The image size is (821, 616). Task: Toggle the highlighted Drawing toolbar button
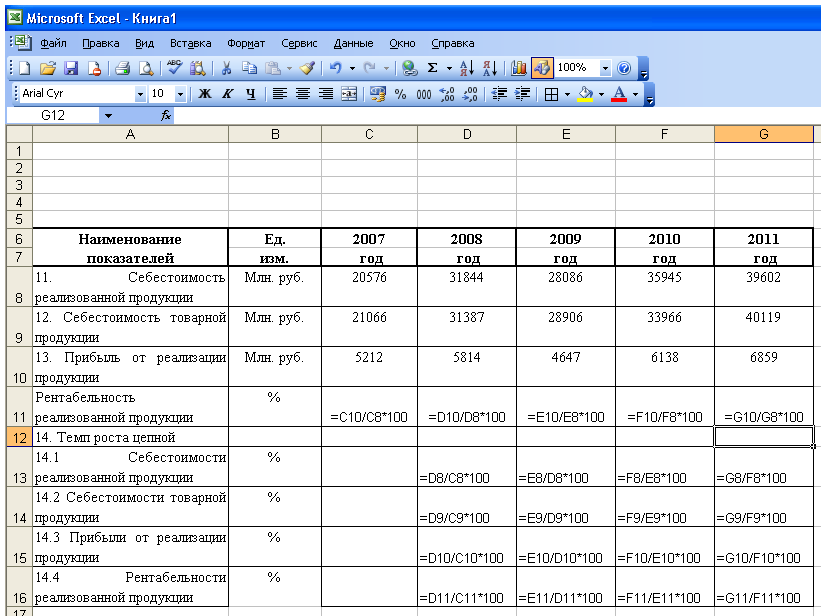[542, 68]
